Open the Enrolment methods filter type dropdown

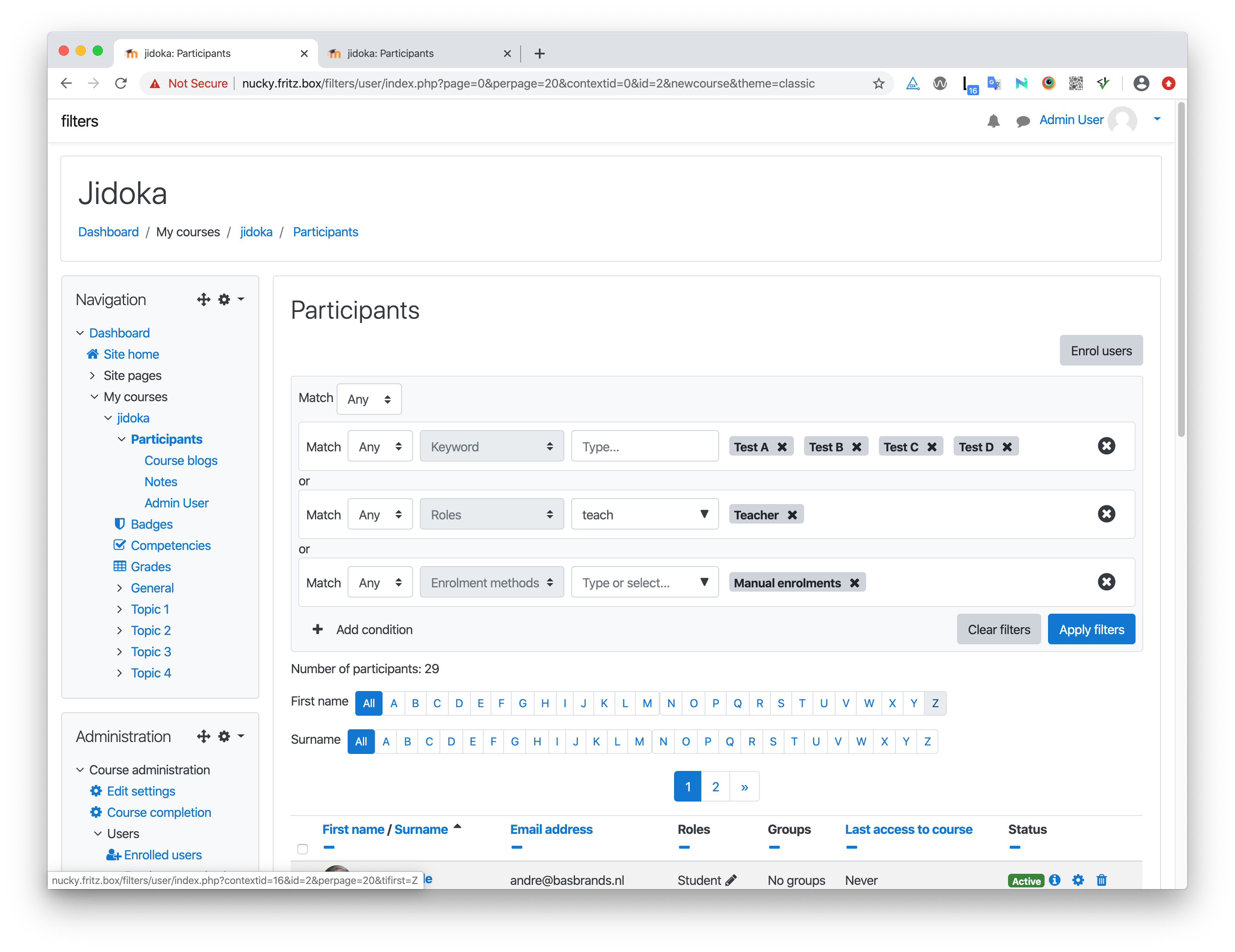(491, 582)
